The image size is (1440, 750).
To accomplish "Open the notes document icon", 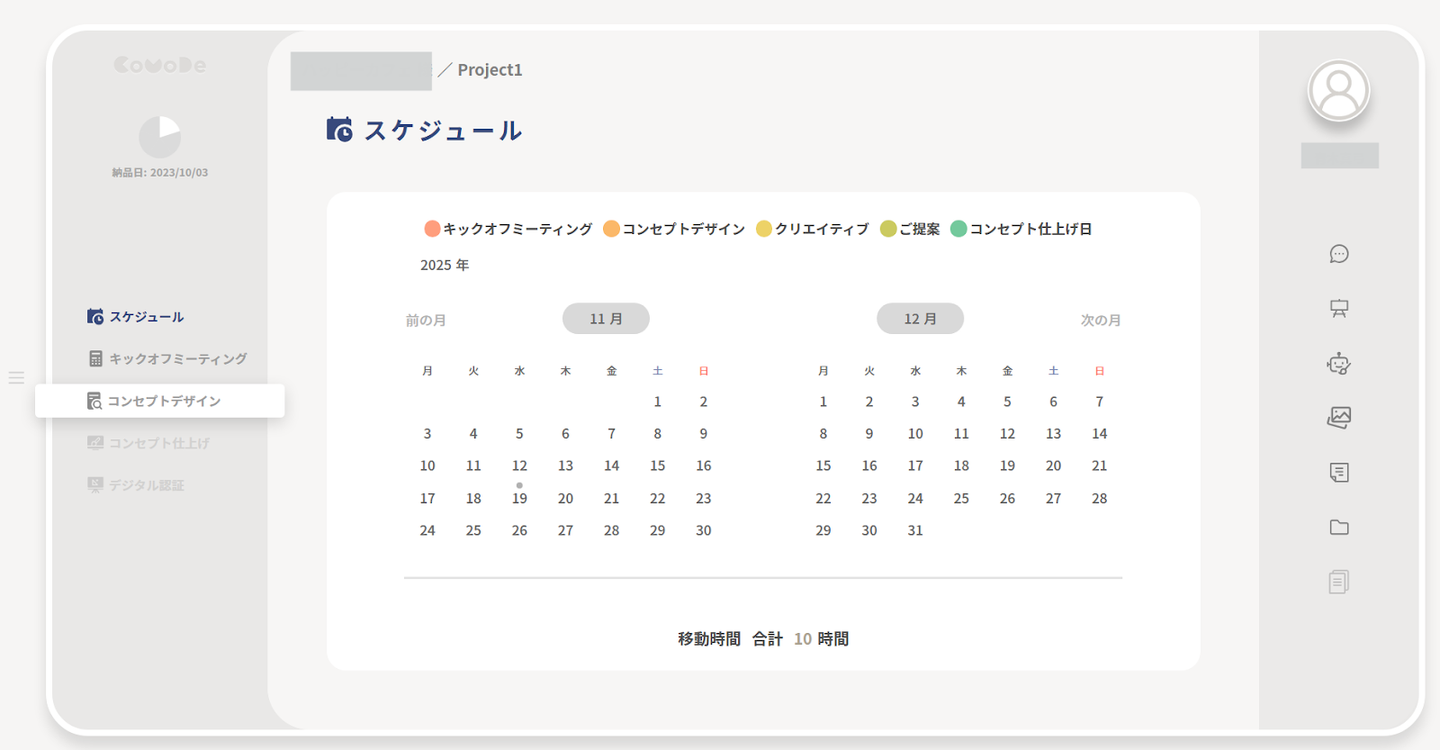I will point(1339,472).
